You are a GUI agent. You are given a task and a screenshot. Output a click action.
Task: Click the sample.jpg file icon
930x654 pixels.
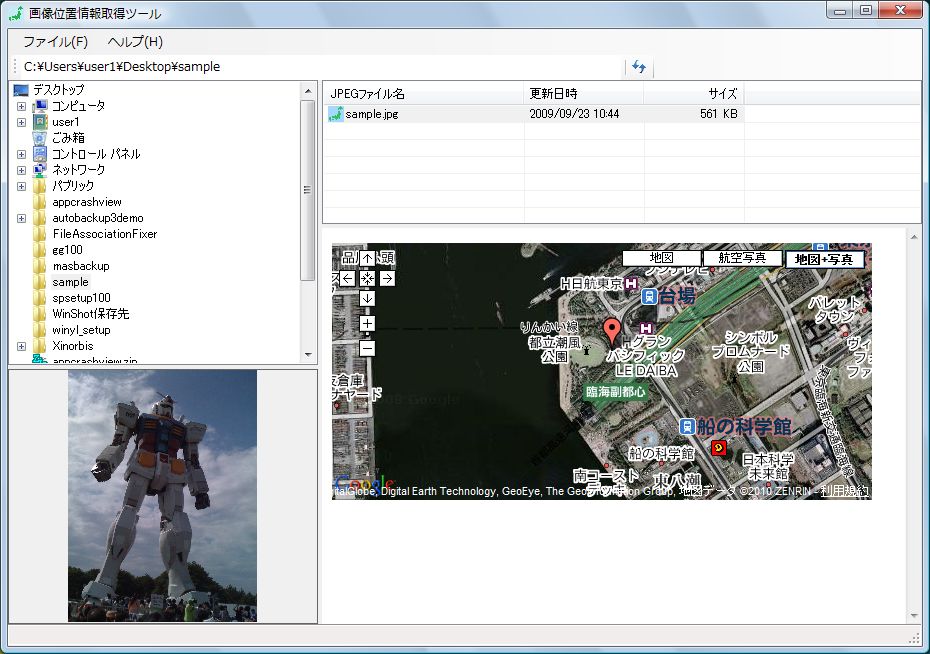[x=336, y=114]
